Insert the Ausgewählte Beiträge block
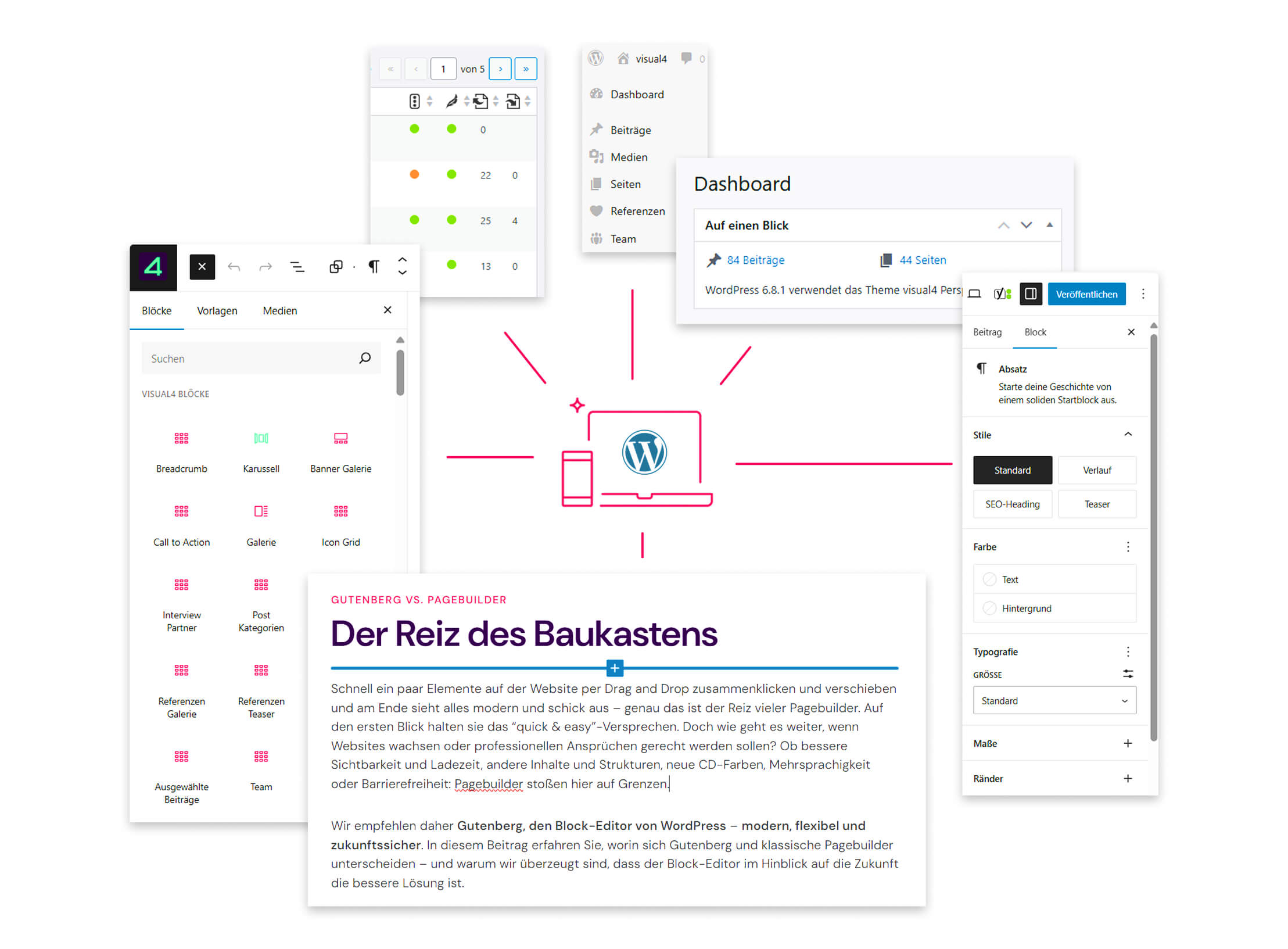1288x949 pixels. pos(182,777)
